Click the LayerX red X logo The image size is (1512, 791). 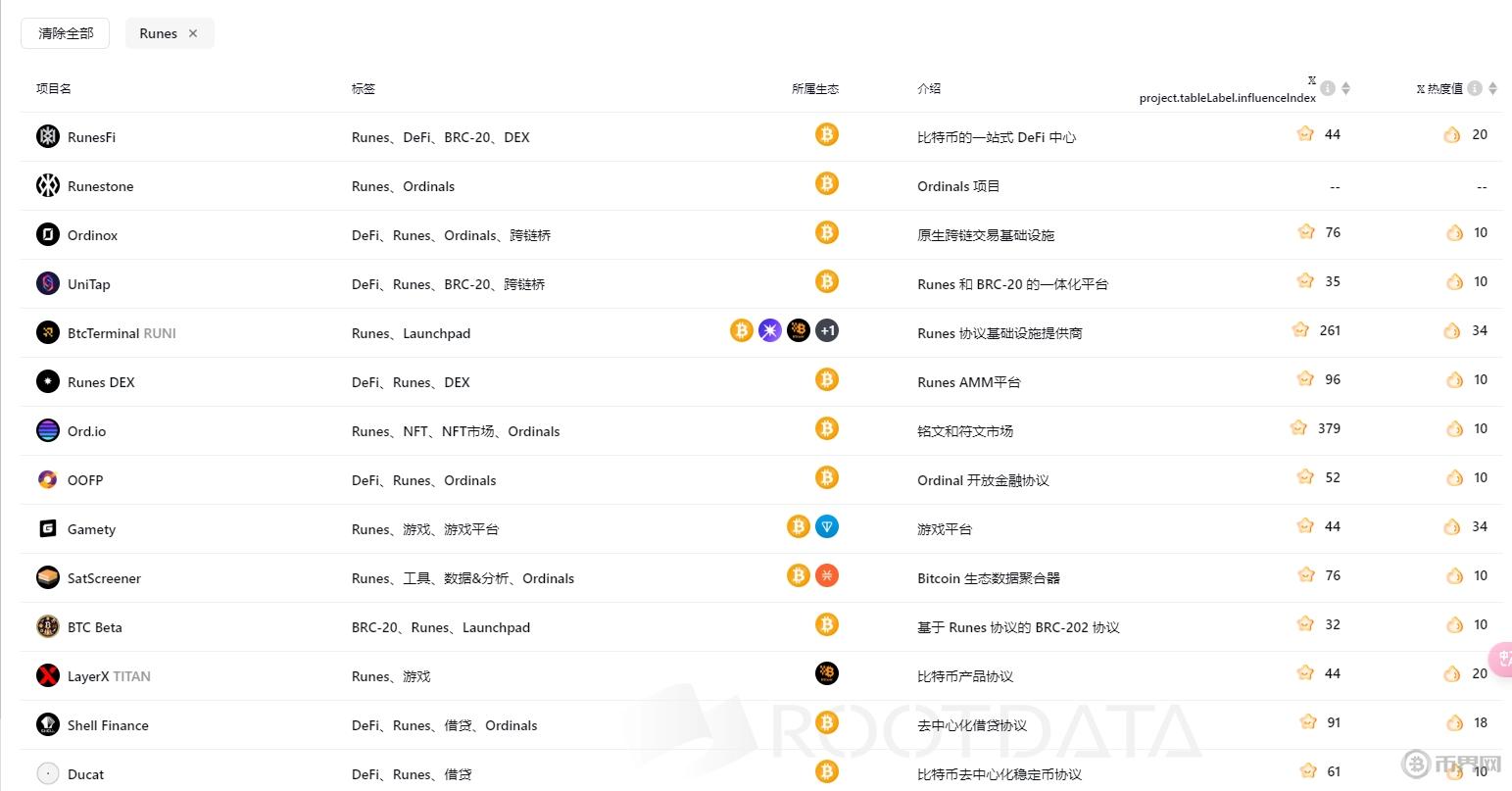click(x=48, y=675)
